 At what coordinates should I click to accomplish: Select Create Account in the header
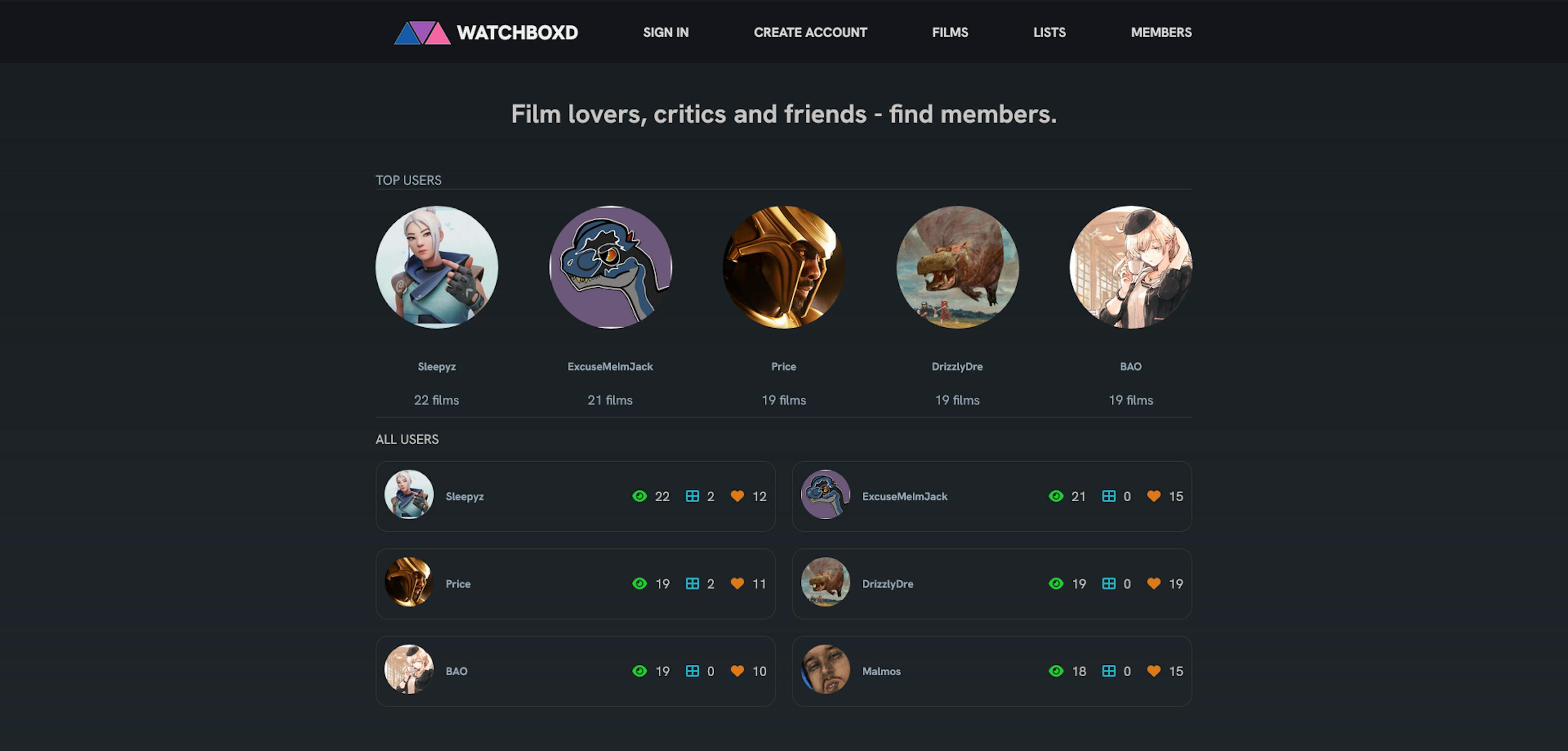coord(810,32)
